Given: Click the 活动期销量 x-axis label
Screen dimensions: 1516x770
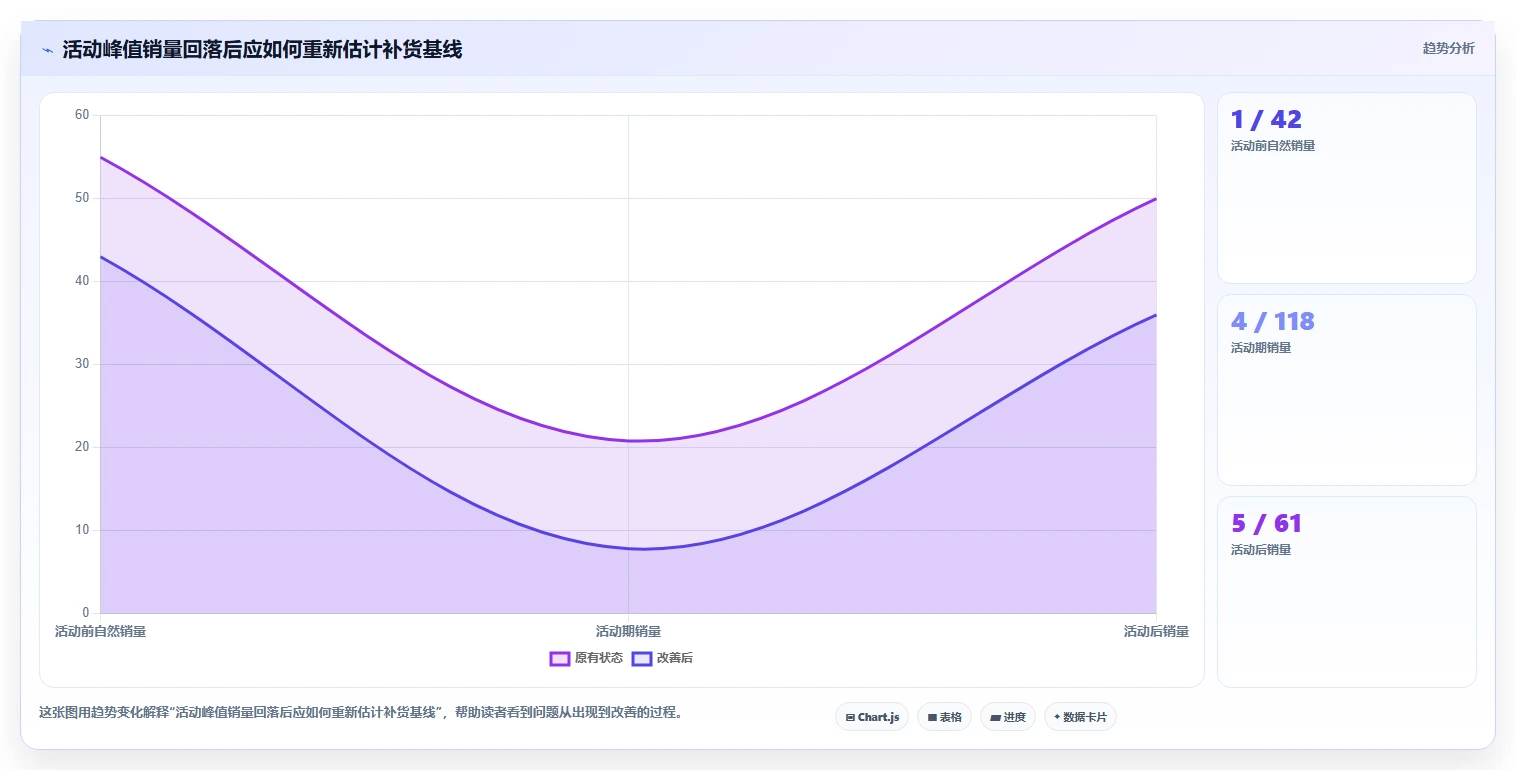Looking at the screenshot, I should pyautogui.click(x=628, y=632).
